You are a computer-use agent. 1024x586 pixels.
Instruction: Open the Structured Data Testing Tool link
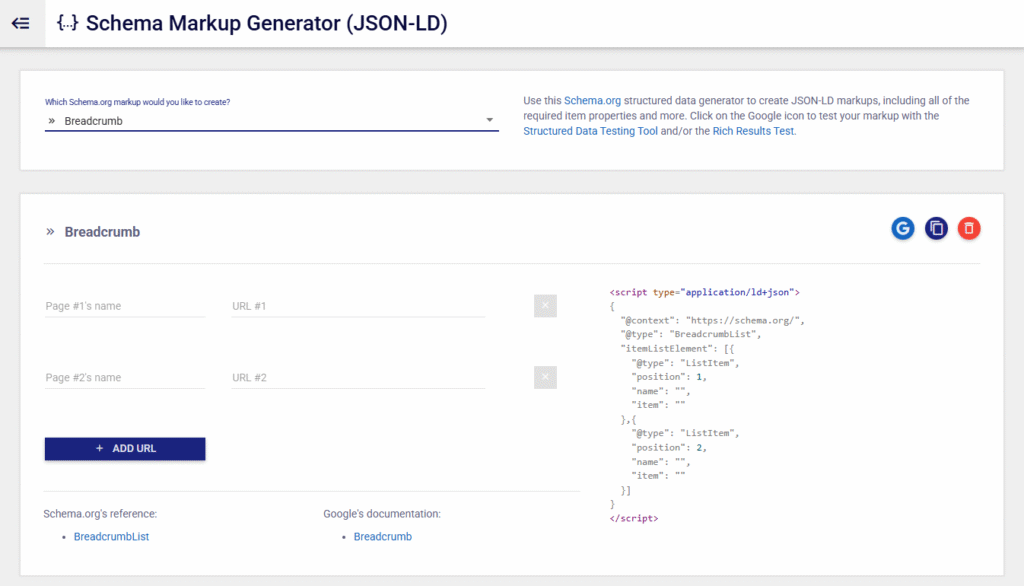click(x=590, y=131)
